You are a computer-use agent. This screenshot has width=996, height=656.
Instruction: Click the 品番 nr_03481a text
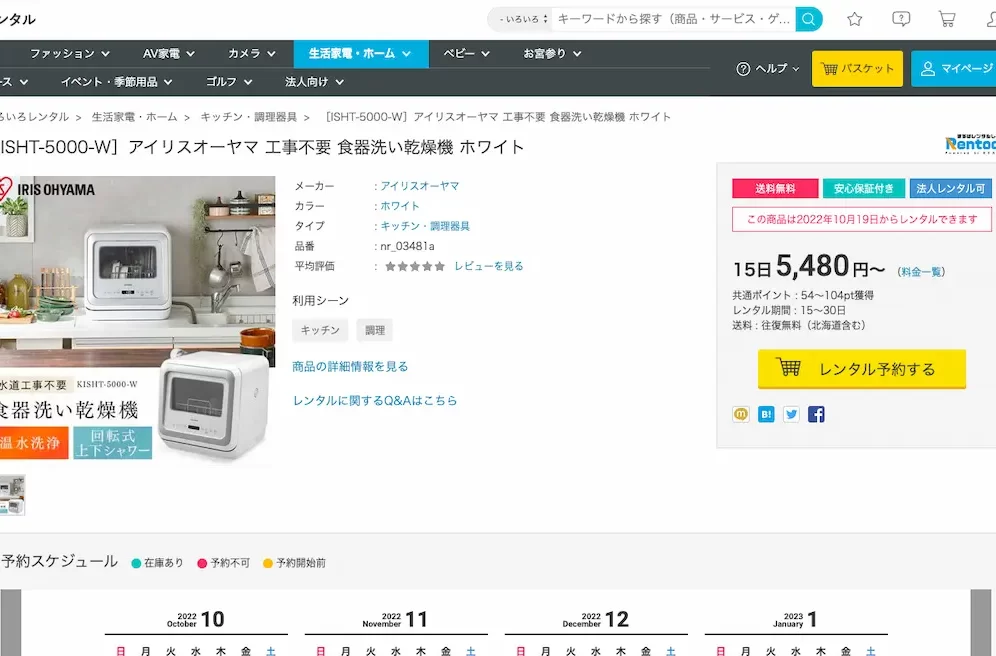(407, 246)
